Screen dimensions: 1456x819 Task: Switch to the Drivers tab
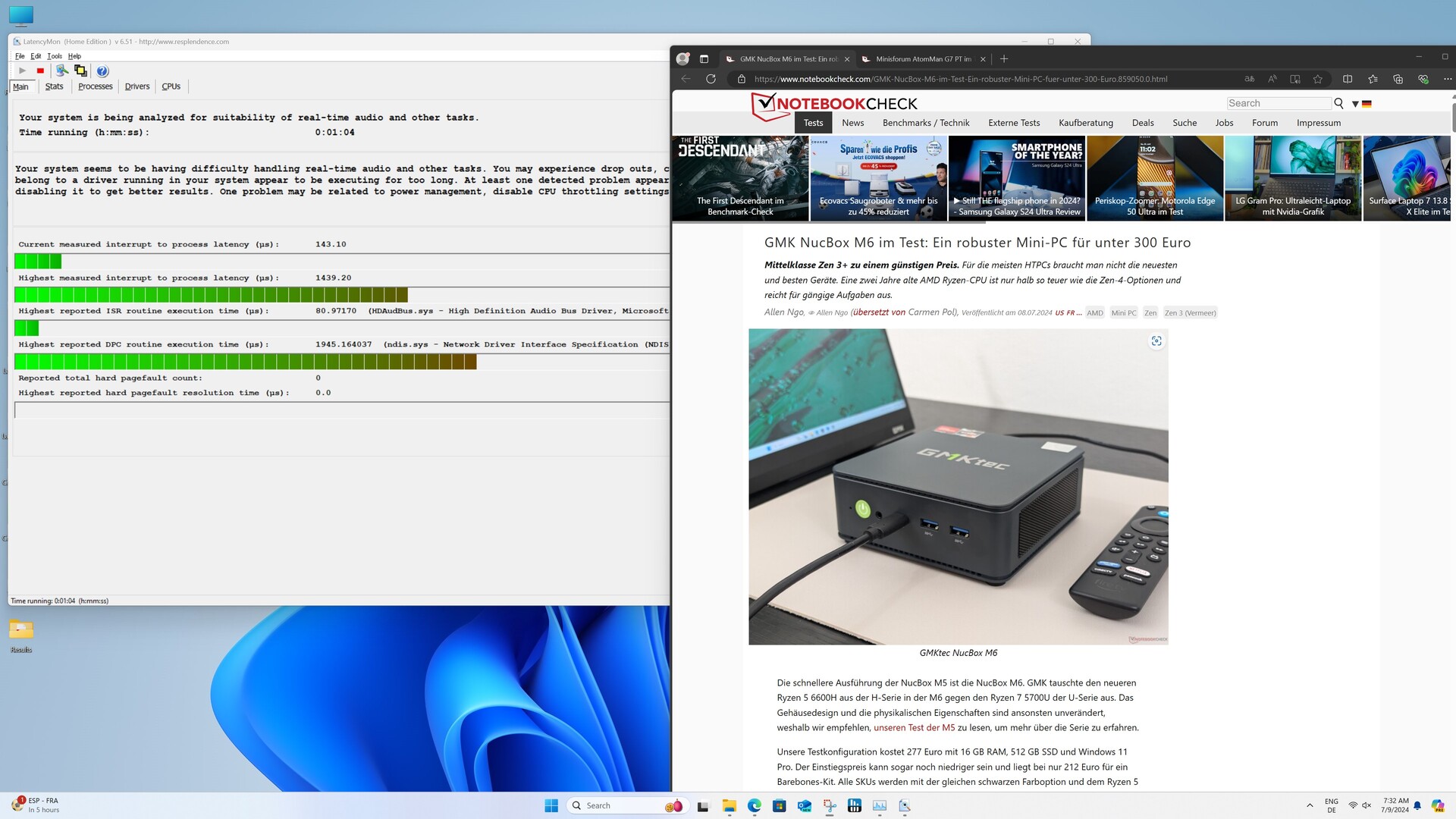coord(137,86)
